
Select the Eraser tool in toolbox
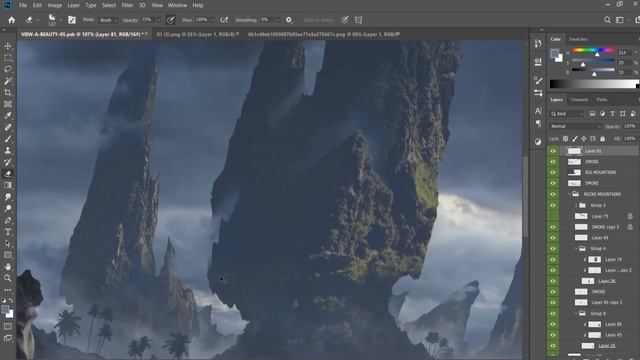click(8, 173)
